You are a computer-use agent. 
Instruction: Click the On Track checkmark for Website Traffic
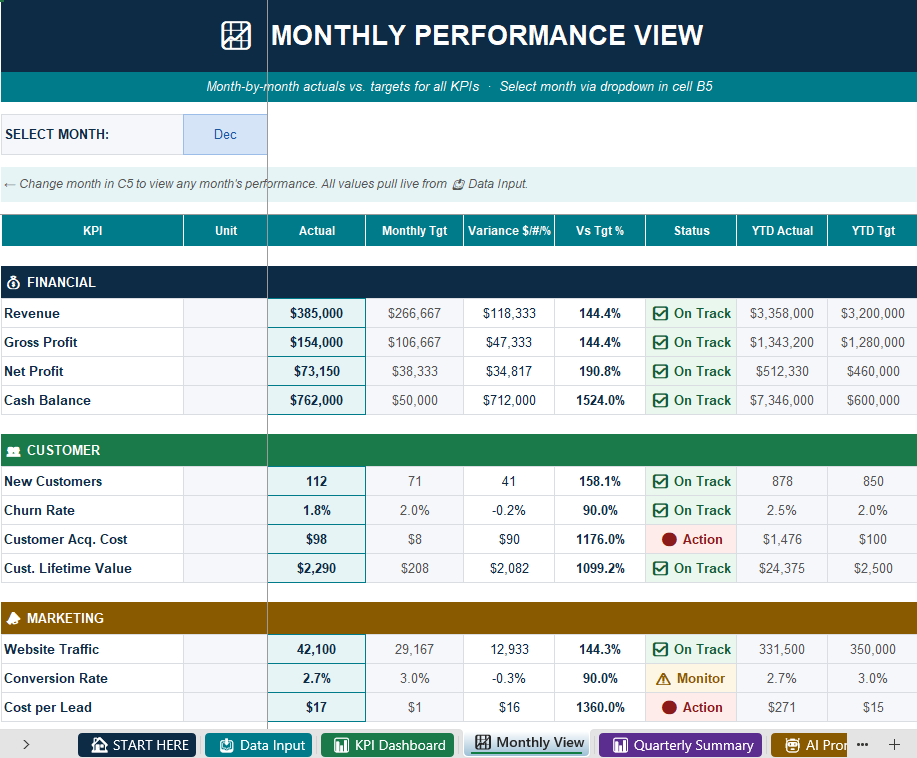click(x=660, y=649)
